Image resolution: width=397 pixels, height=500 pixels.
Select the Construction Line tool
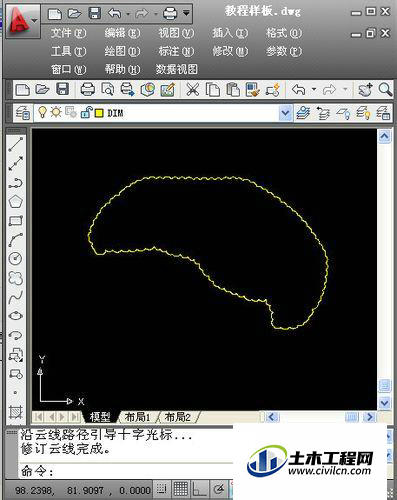pyautogui.click(x=16, y=163)
